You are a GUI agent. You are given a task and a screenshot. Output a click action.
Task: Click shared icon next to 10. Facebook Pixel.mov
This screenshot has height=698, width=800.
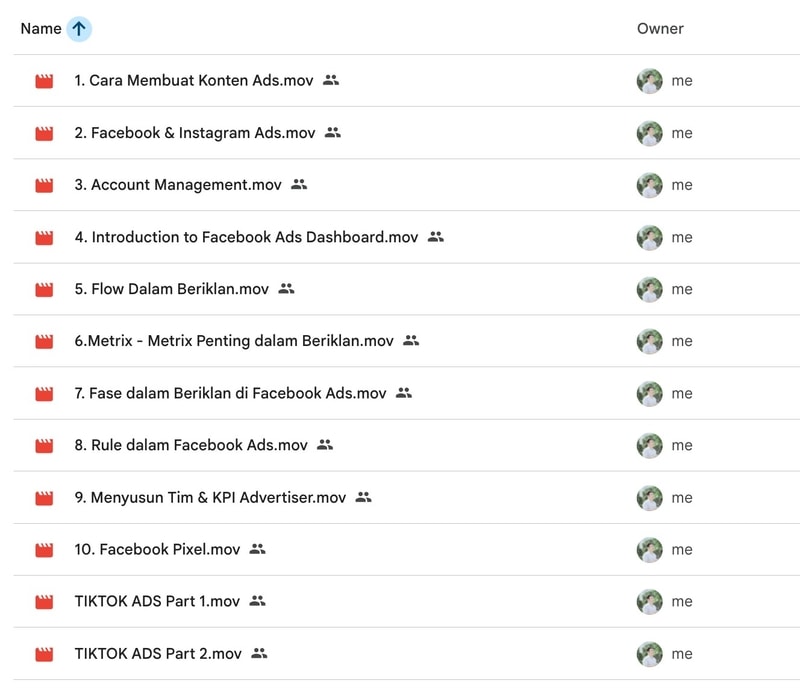coord(257,549)
